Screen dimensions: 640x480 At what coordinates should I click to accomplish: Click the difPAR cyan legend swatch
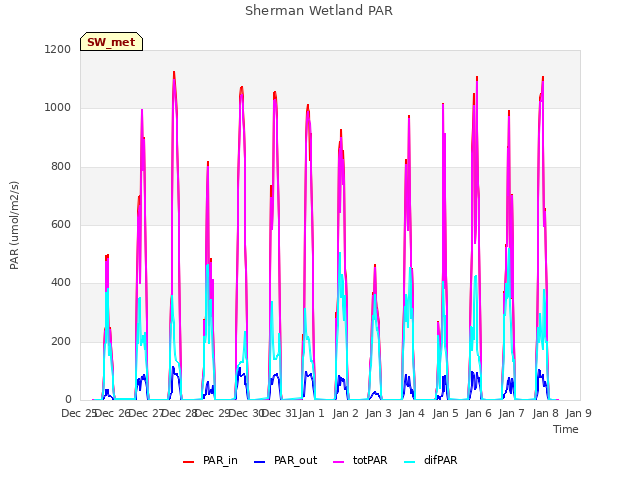[x=410, y=461]
